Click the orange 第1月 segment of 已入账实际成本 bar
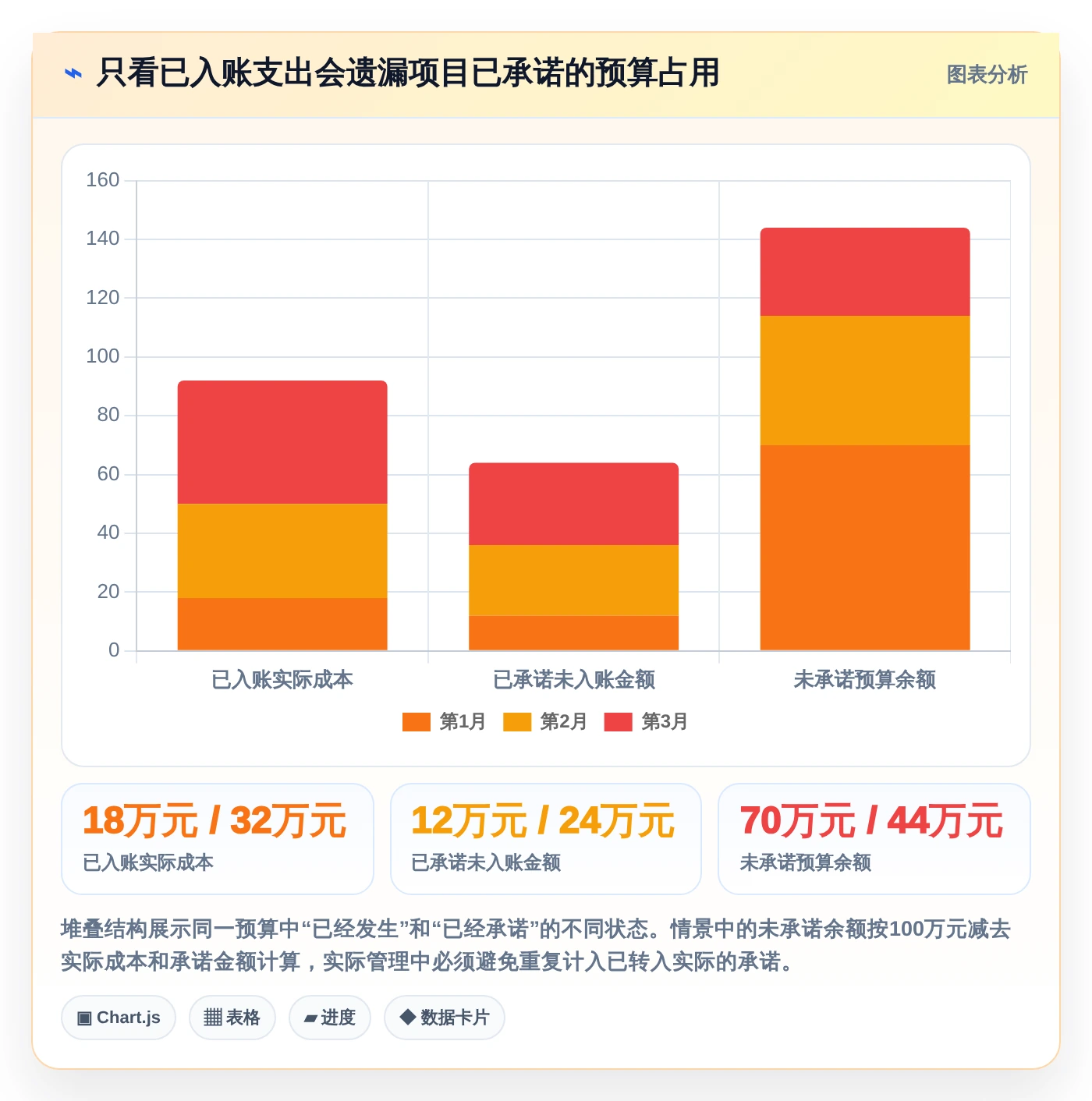The image size is (1092, 1101). (x=282, y=625)
